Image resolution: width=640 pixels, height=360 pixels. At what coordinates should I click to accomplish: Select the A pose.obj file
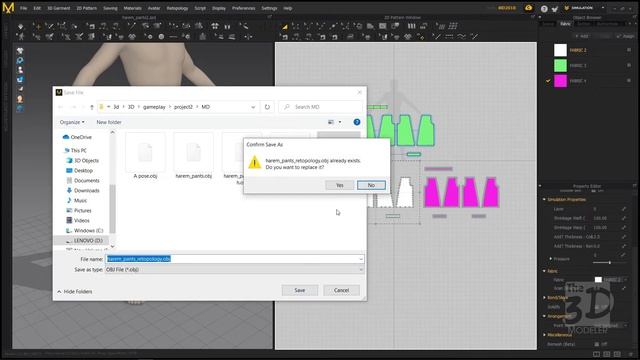coord(145,156)
